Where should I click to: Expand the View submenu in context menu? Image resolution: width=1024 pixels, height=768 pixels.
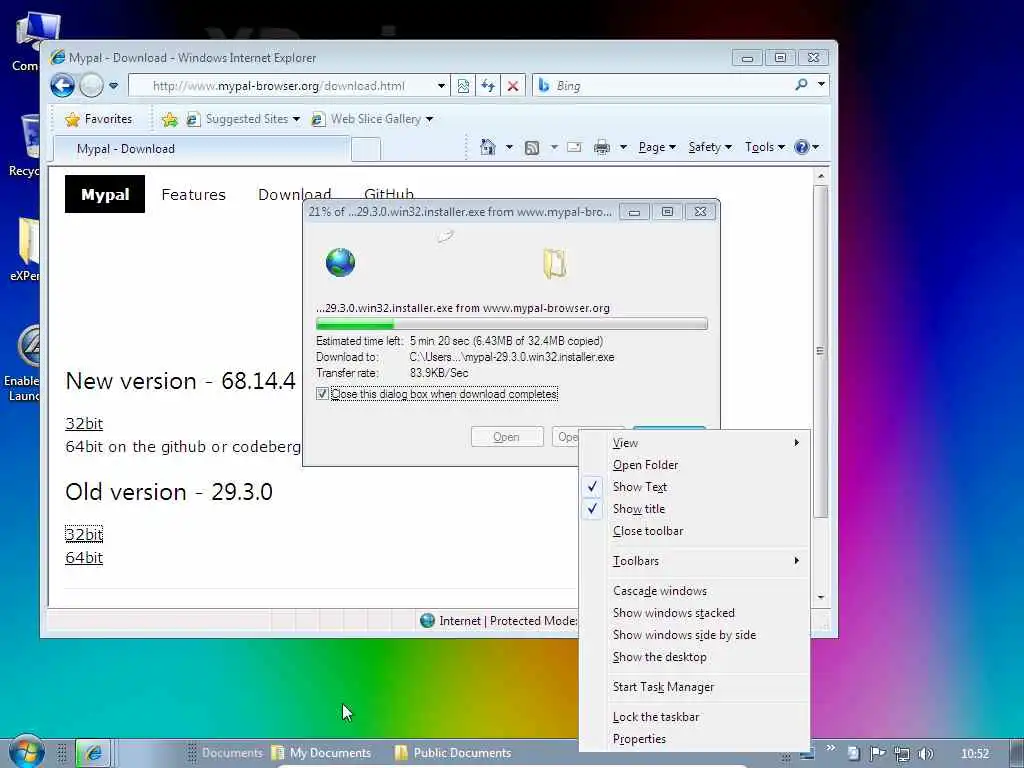click(695, 443)
